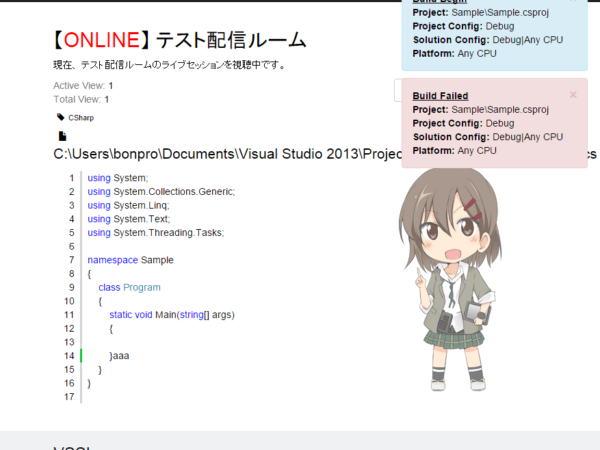Click 'namespace Sample' code line
The width and height of the screenshot is (600, 450).
(130, 260)
